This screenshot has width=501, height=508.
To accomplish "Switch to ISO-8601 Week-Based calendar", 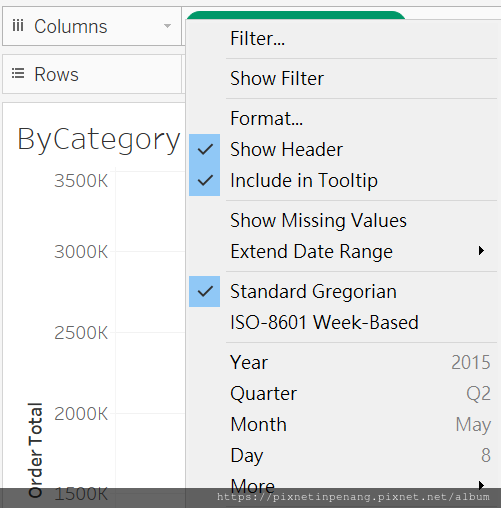I will 343,322.
